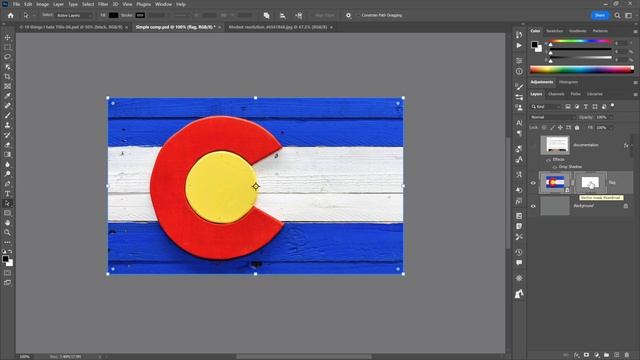The image size is (640, 360).
Task: Select the Clone Stamp tool
Action: click(7, 125)
